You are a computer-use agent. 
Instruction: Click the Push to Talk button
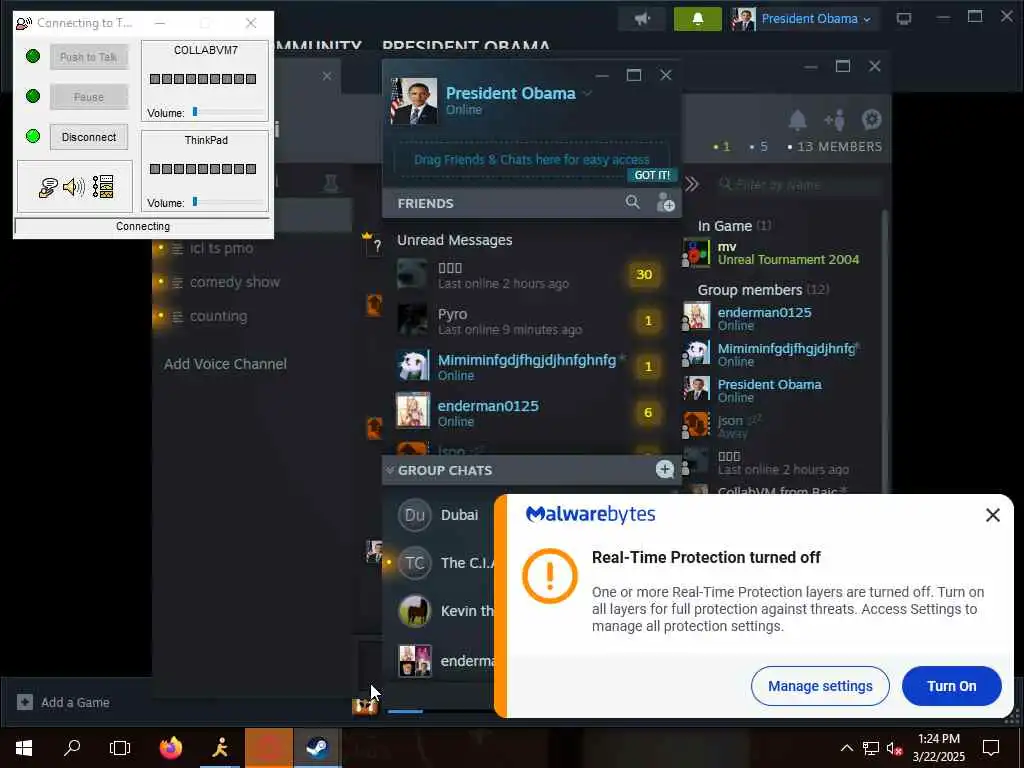(x=89, y=57)
